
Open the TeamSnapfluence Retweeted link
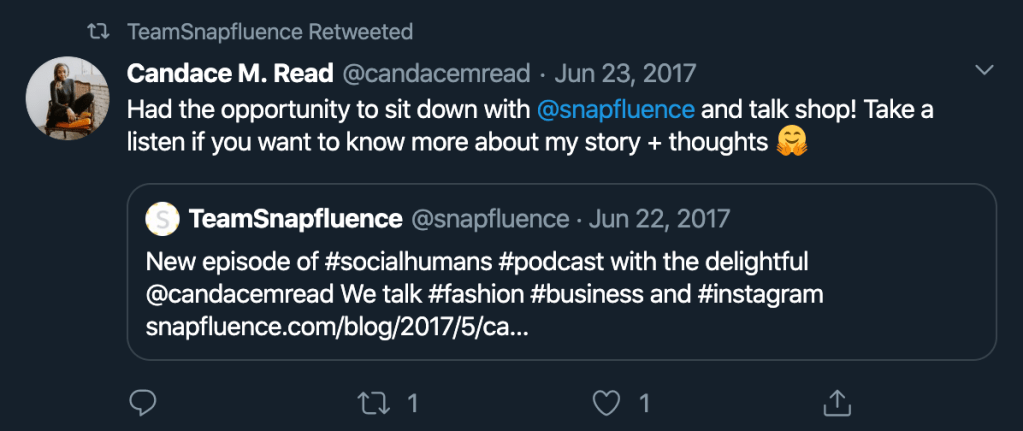[270, 32]
